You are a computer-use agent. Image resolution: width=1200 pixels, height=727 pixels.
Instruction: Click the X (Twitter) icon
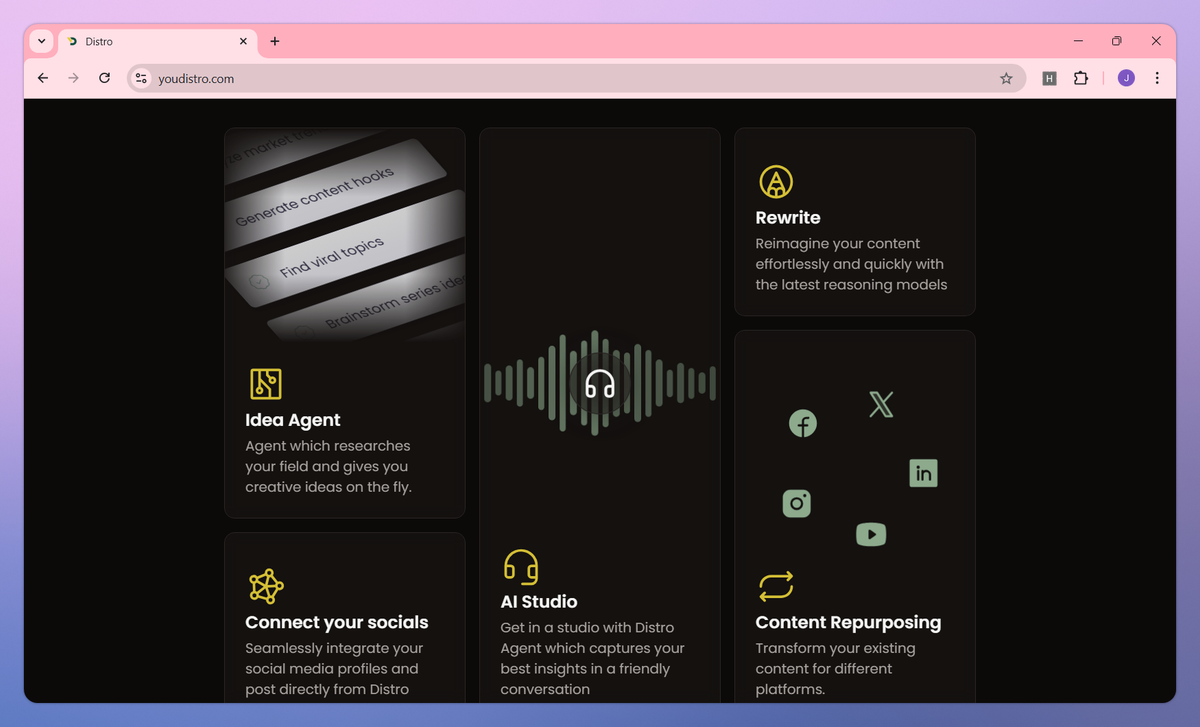tap(881, 404)
